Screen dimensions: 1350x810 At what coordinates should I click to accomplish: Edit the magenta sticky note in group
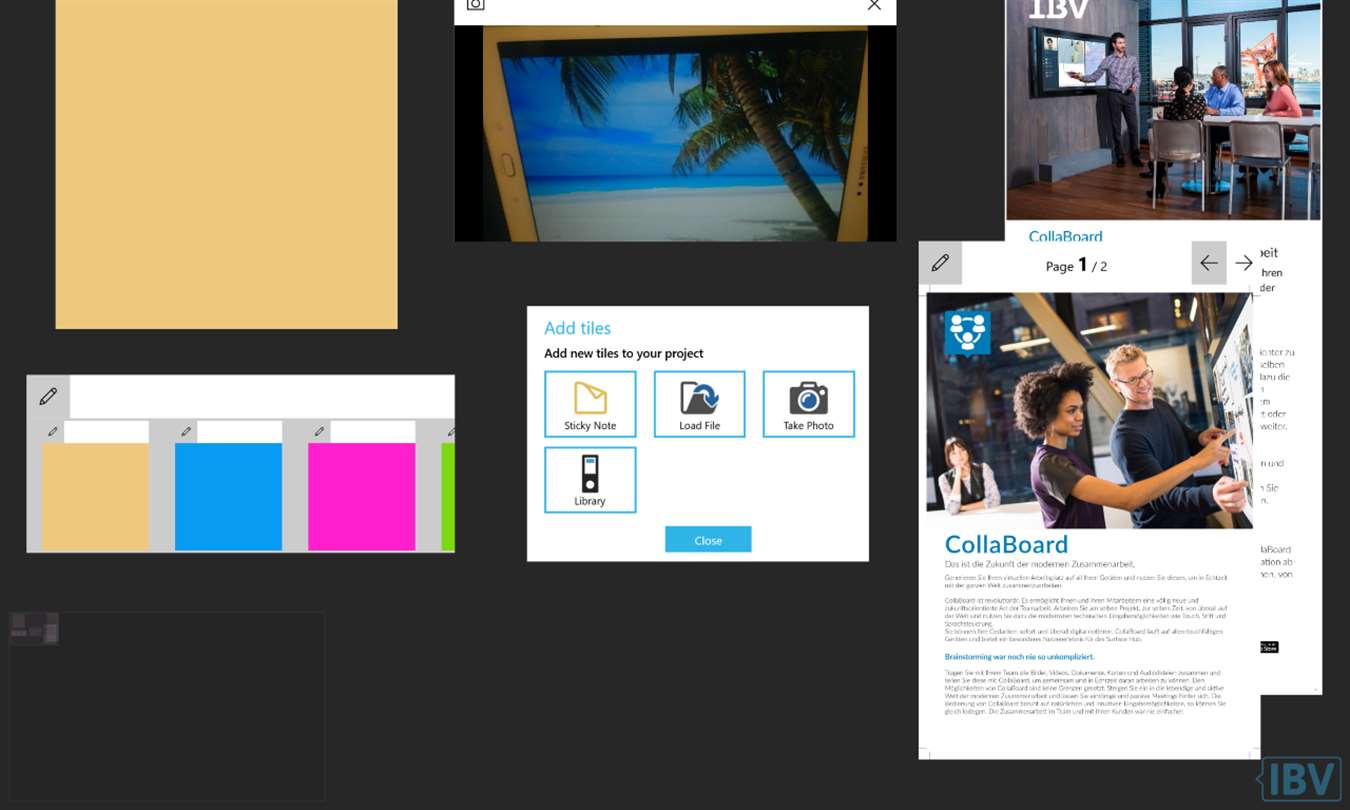pos(319,432)
